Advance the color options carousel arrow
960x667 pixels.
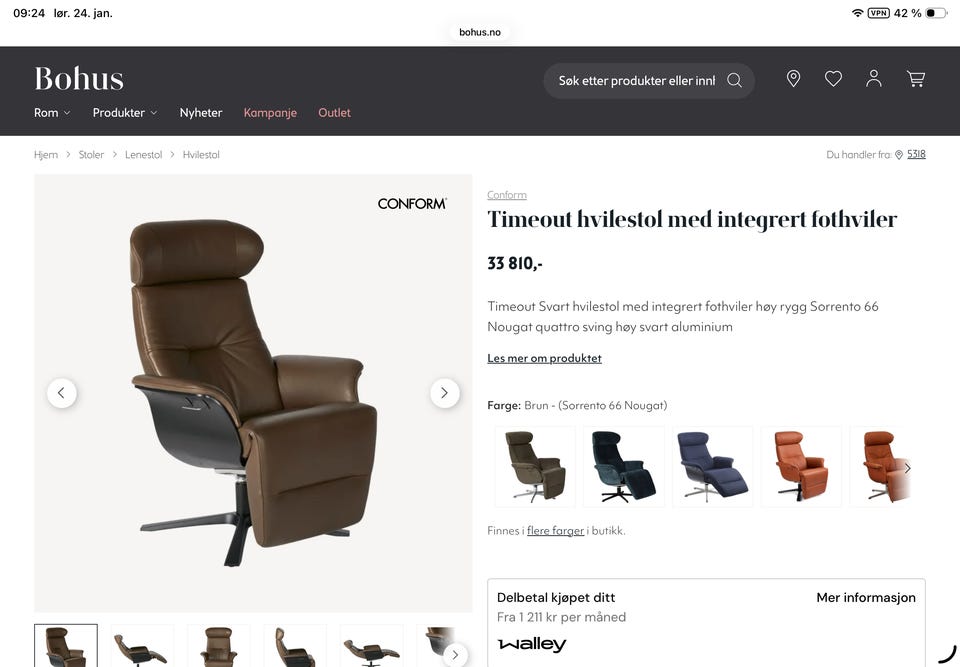[907, 468]
